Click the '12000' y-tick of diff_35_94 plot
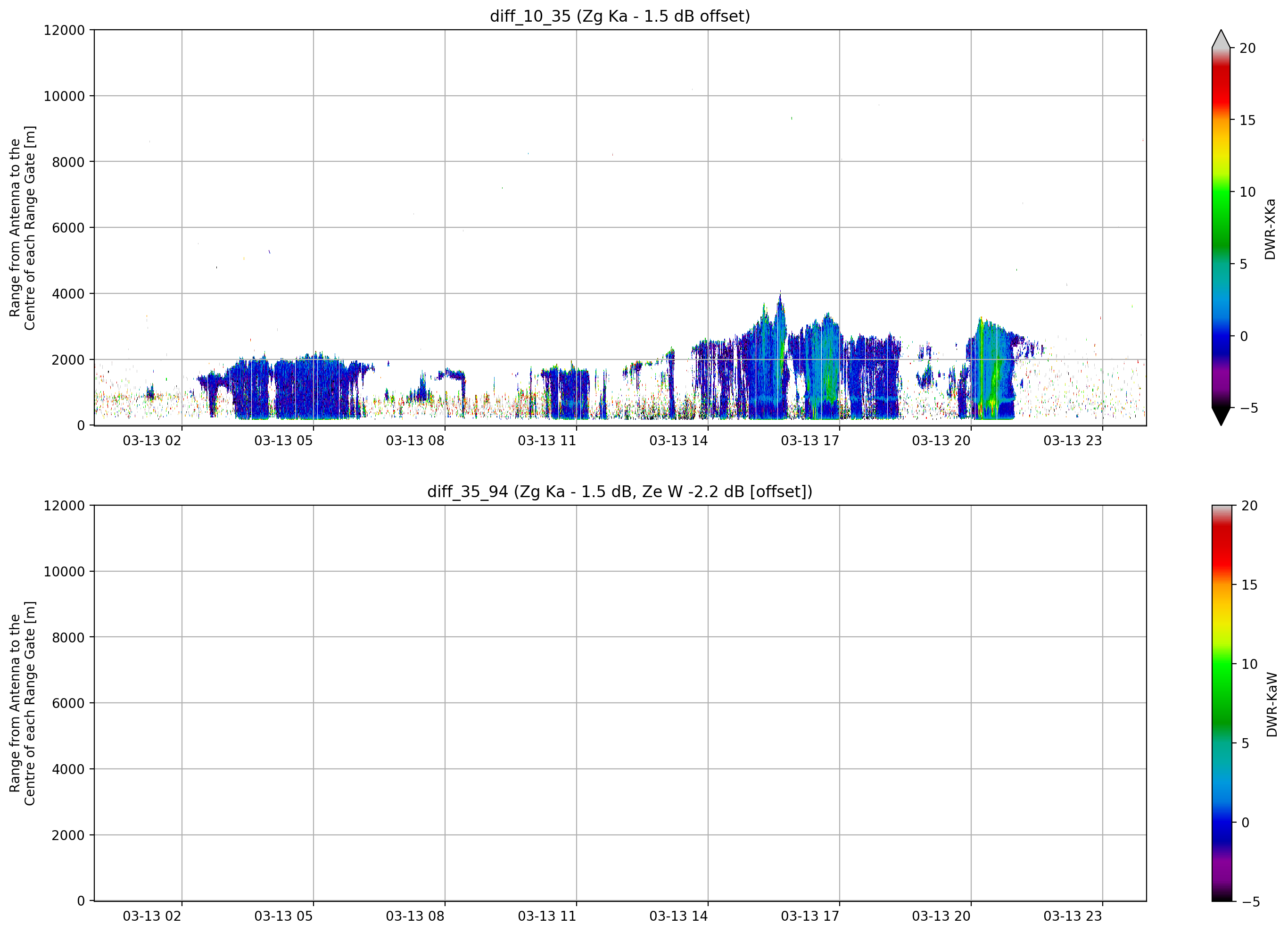 (x=64, y=506)
